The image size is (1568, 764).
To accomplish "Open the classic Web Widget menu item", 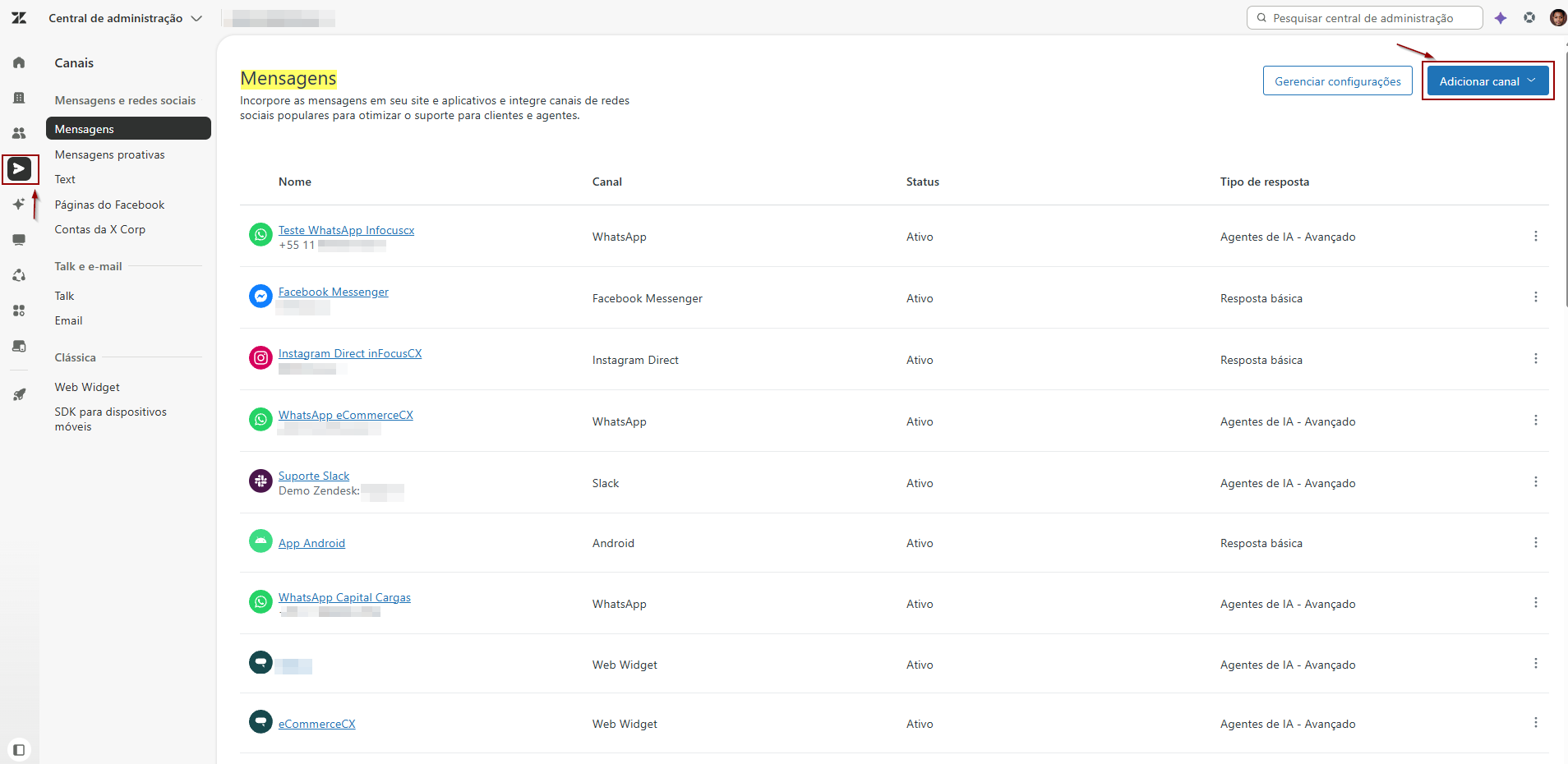I will 87,387.
